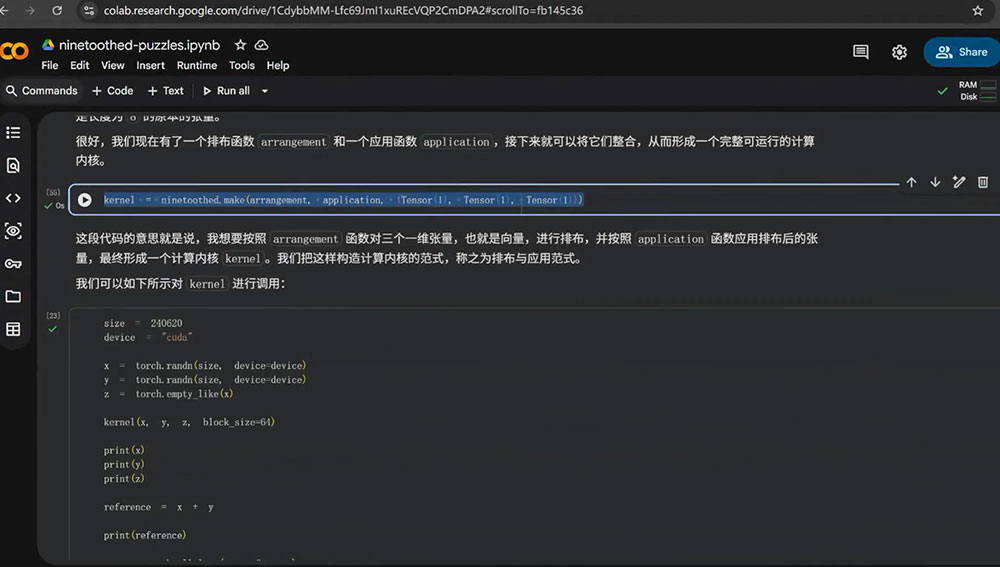Add a new Code cell
This screenshot has height=567, width=1000.
pyautogui.click(x=113, y=91)
